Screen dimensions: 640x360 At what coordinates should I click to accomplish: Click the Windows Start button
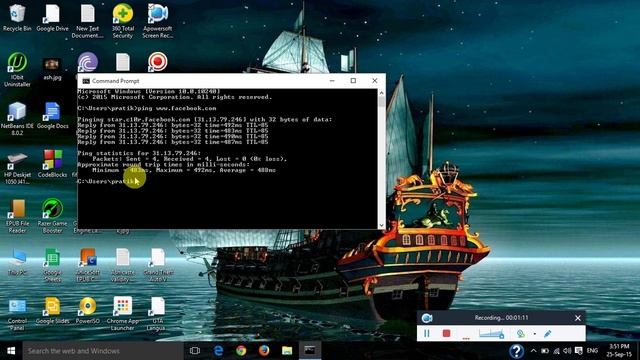pyautogui.click(x=11, y=351)
